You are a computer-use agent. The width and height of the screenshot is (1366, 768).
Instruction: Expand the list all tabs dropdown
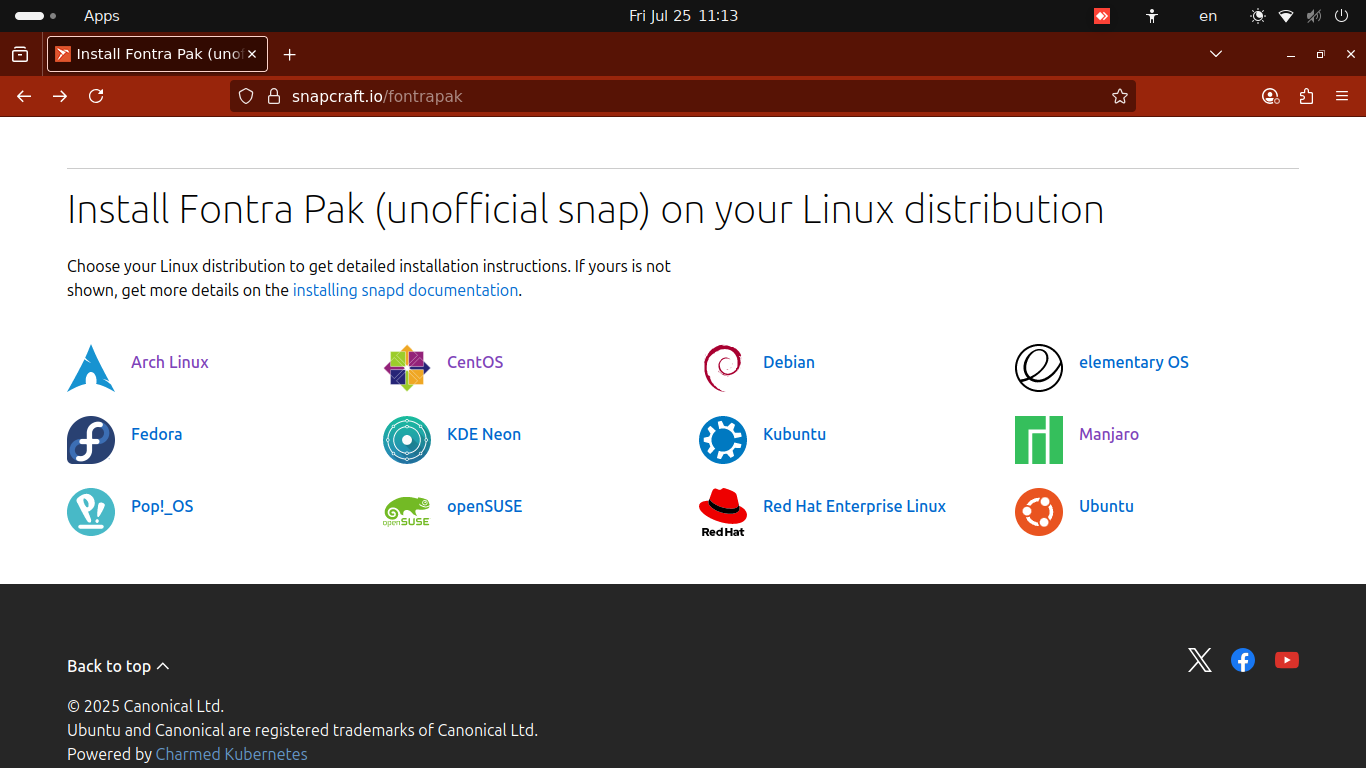[x=1216, y=54]
